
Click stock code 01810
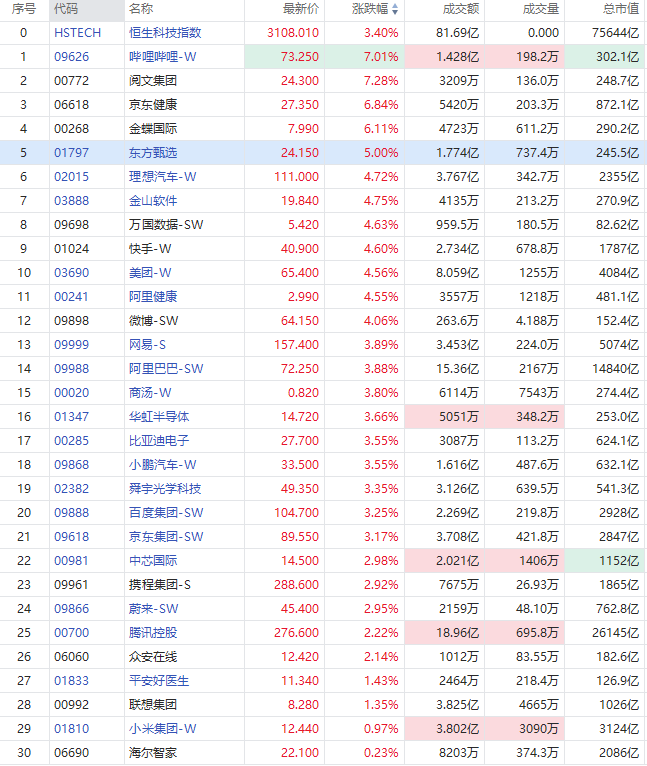(71, 728)
